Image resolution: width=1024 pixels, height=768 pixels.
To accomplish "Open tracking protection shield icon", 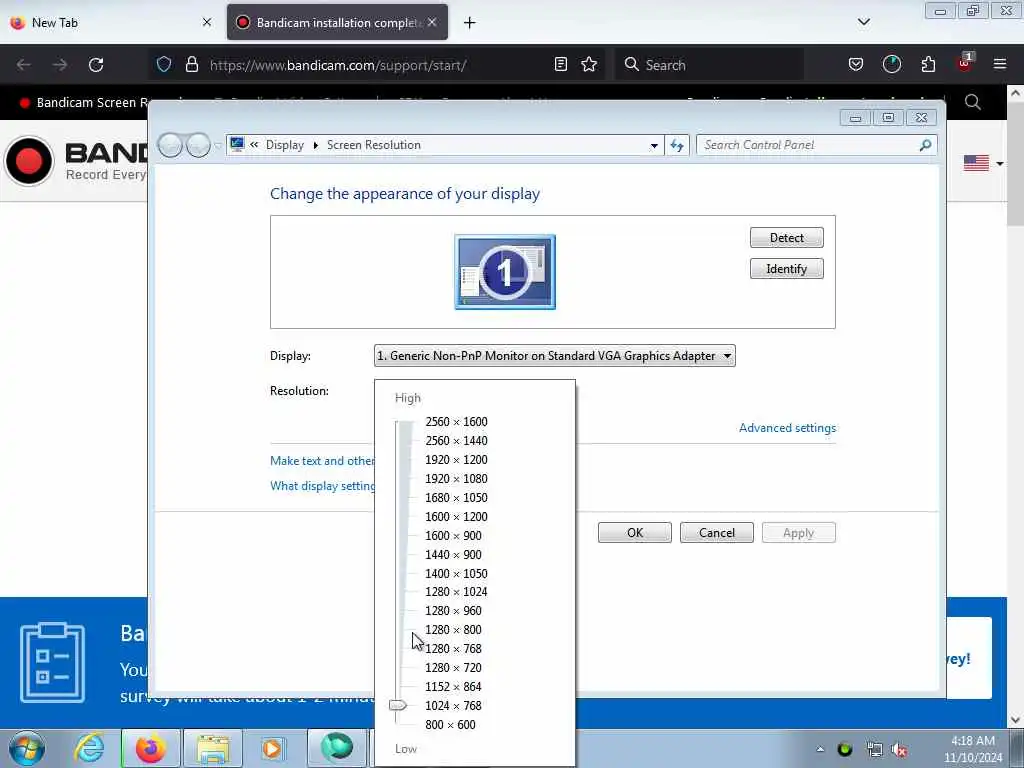I will 164,65.
